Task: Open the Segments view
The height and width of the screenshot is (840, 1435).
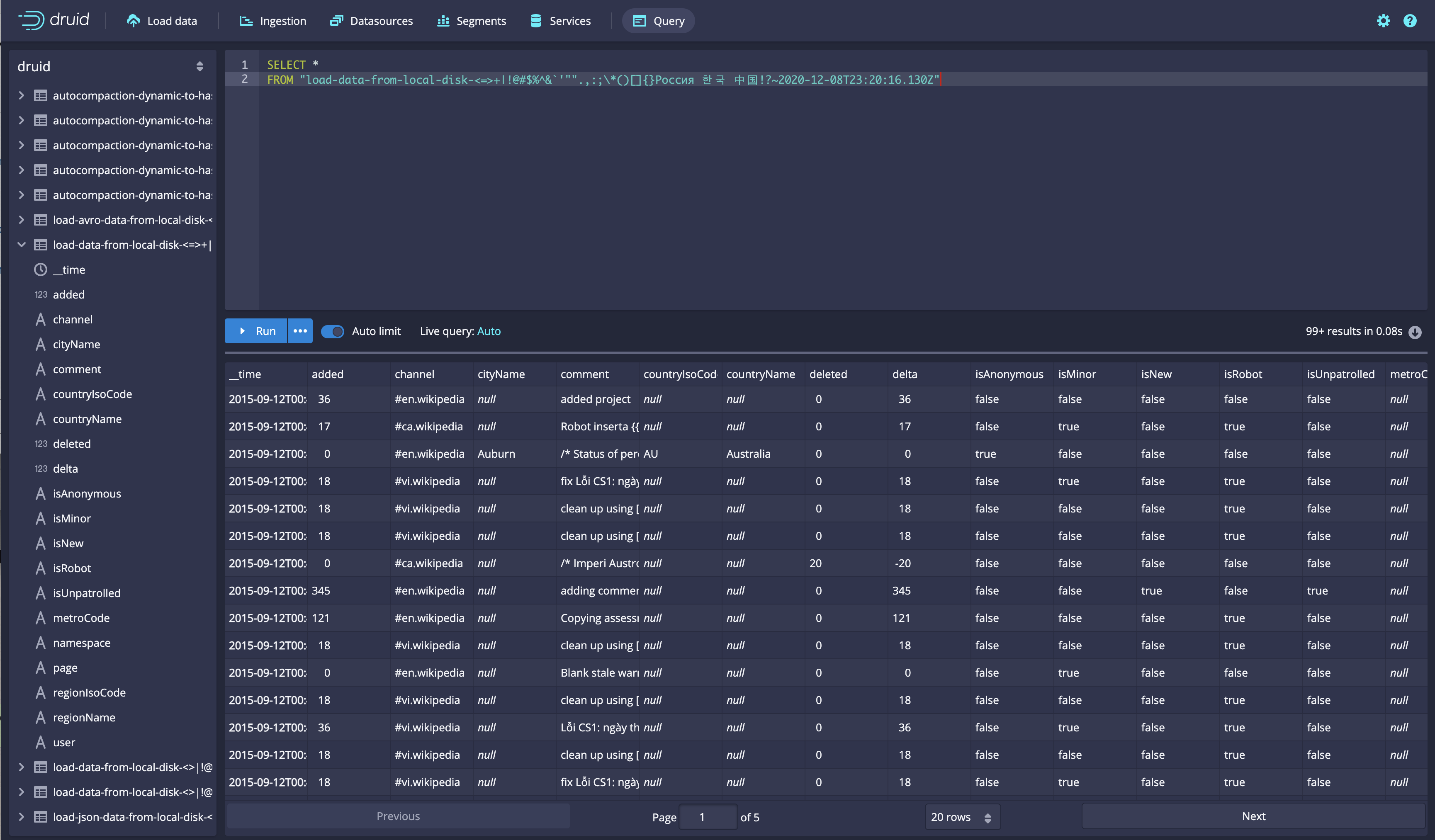Action: [472, 21]
